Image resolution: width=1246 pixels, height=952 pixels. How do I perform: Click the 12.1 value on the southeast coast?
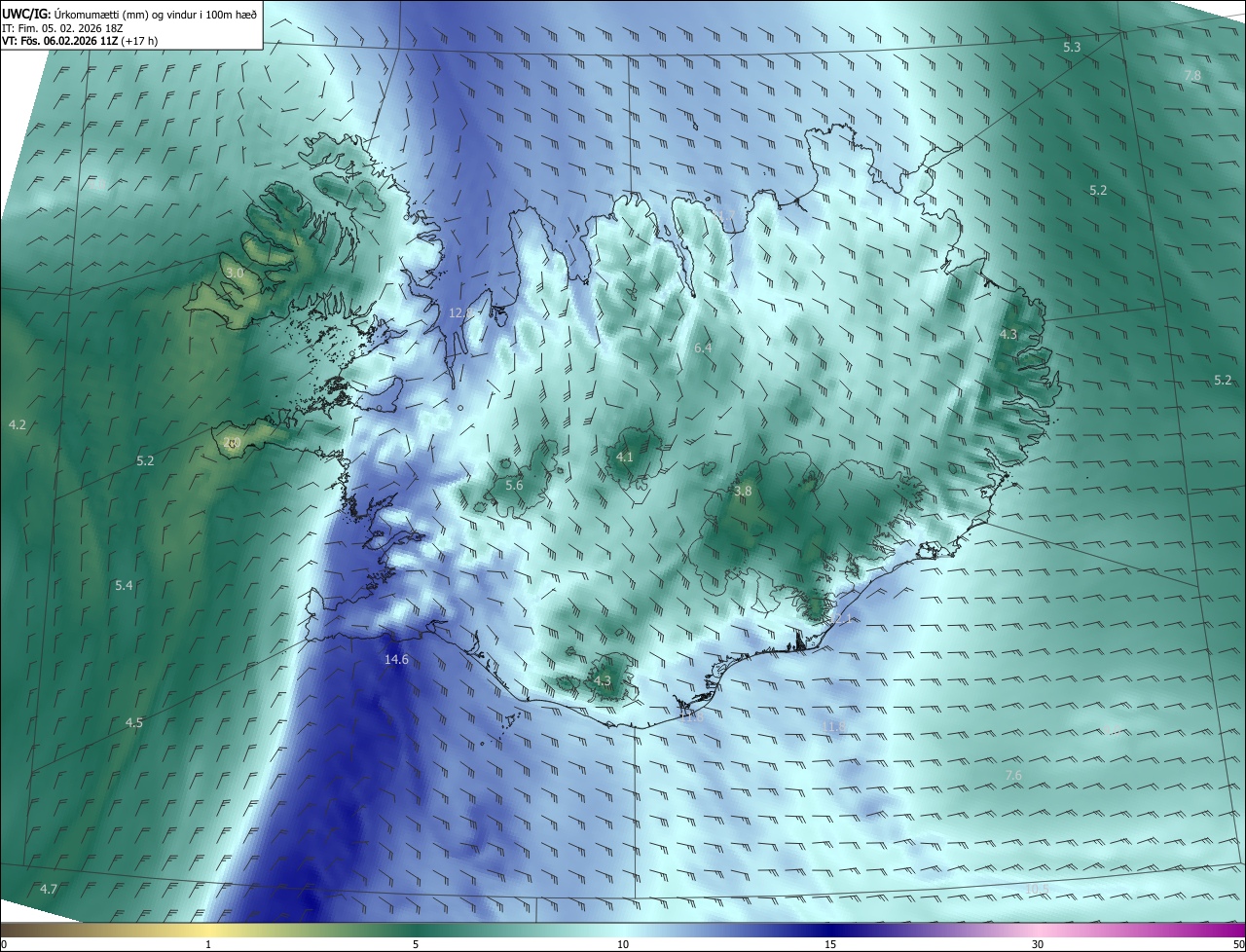[x=843, y=618]
